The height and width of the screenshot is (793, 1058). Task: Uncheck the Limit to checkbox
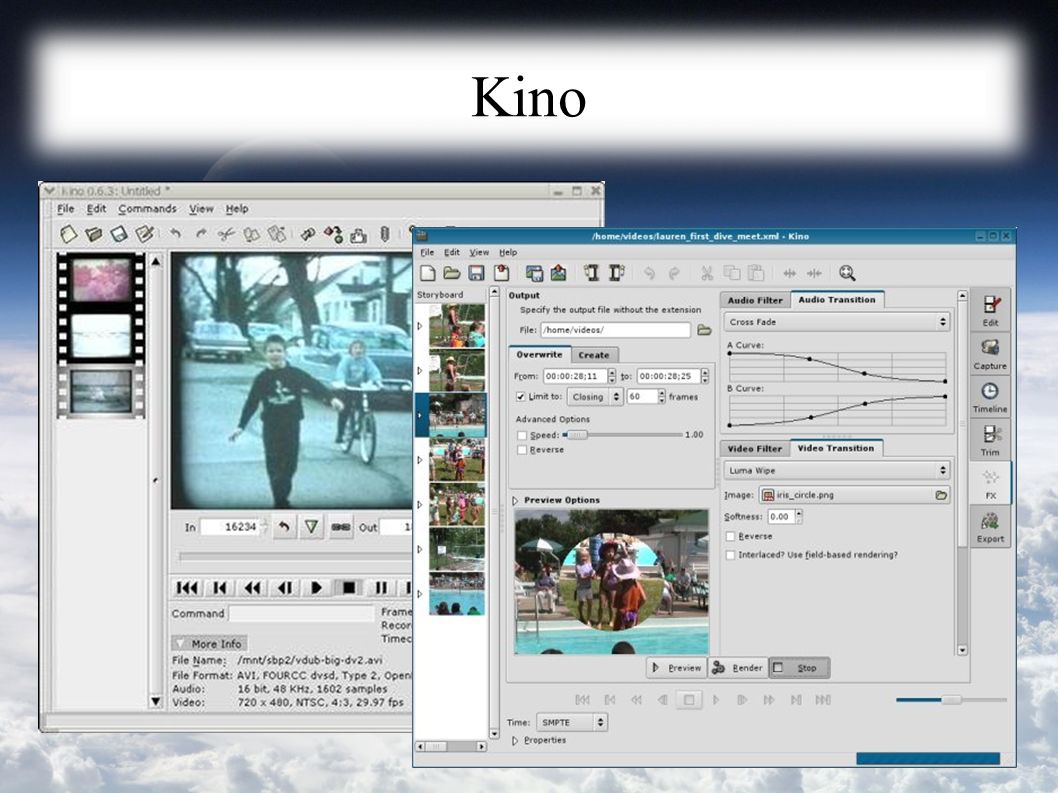tap(520, 397)
